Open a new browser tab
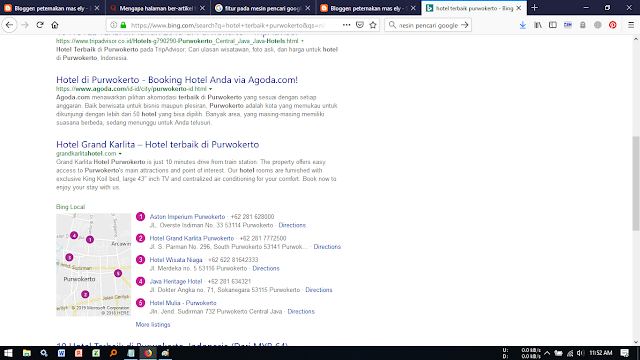The width and height of the screenshot is (640, 360). point(534,8)
